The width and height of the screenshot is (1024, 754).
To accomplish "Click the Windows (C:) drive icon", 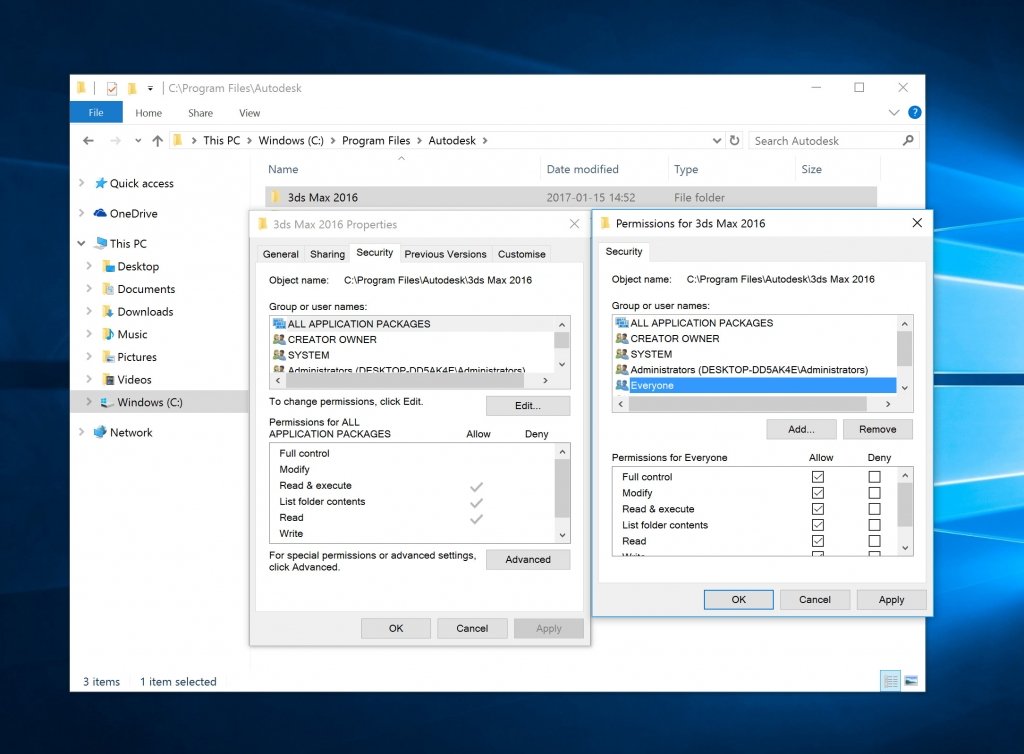I will tap(108, 402).
